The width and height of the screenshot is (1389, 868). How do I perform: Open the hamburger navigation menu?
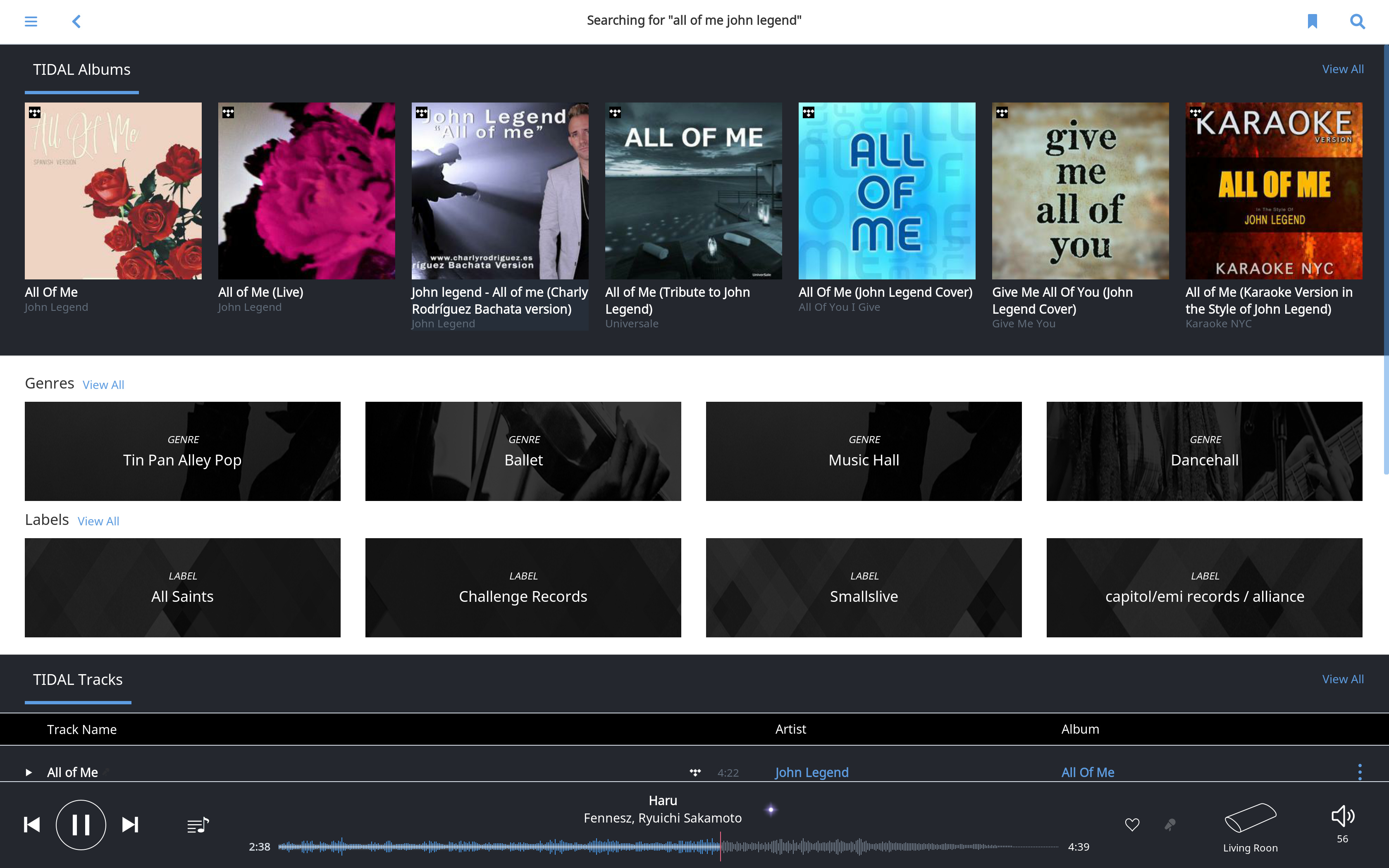(31, 21)
